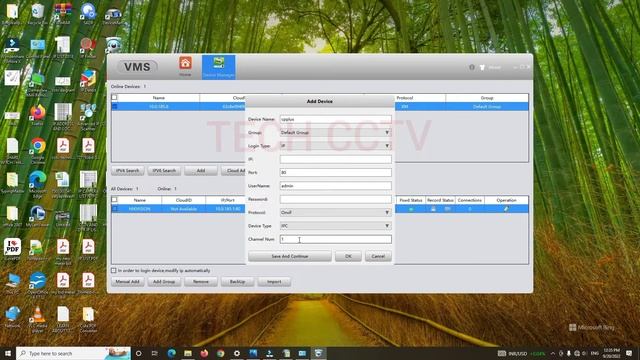
Task: Click the UserName input field
Action: [x=336, y=186]
